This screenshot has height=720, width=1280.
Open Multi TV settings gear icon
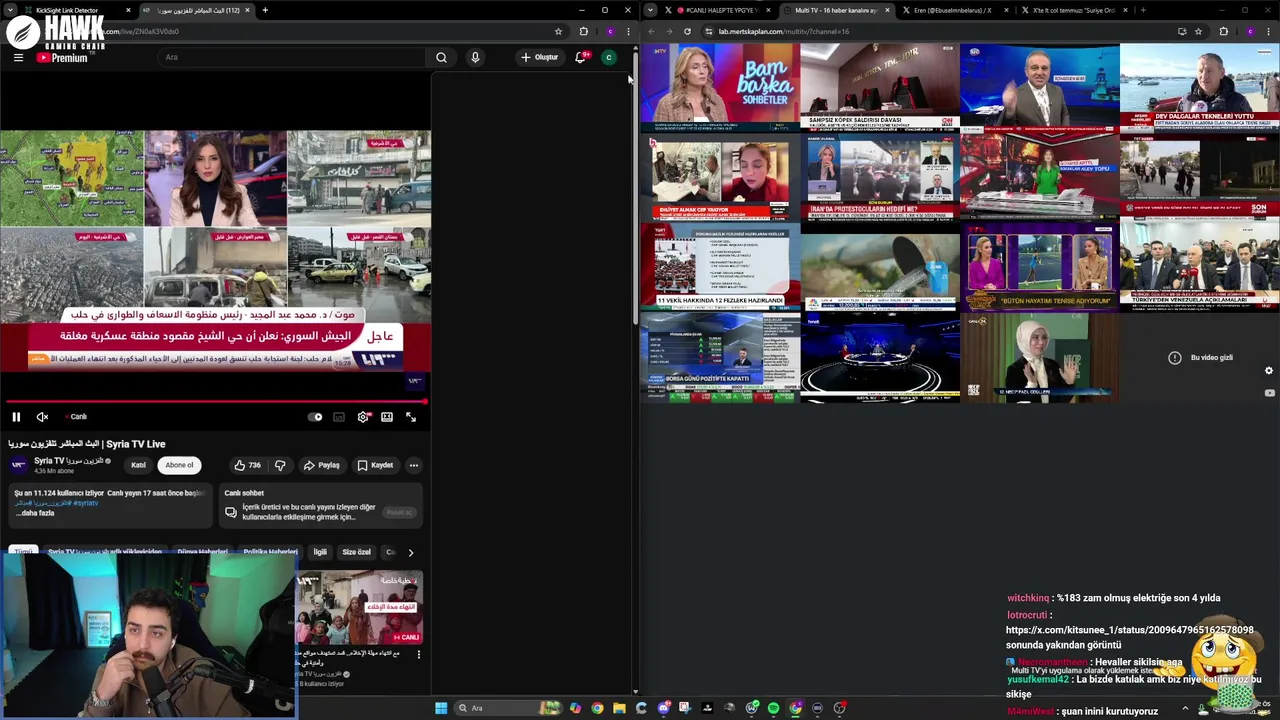pos(1269,371)
